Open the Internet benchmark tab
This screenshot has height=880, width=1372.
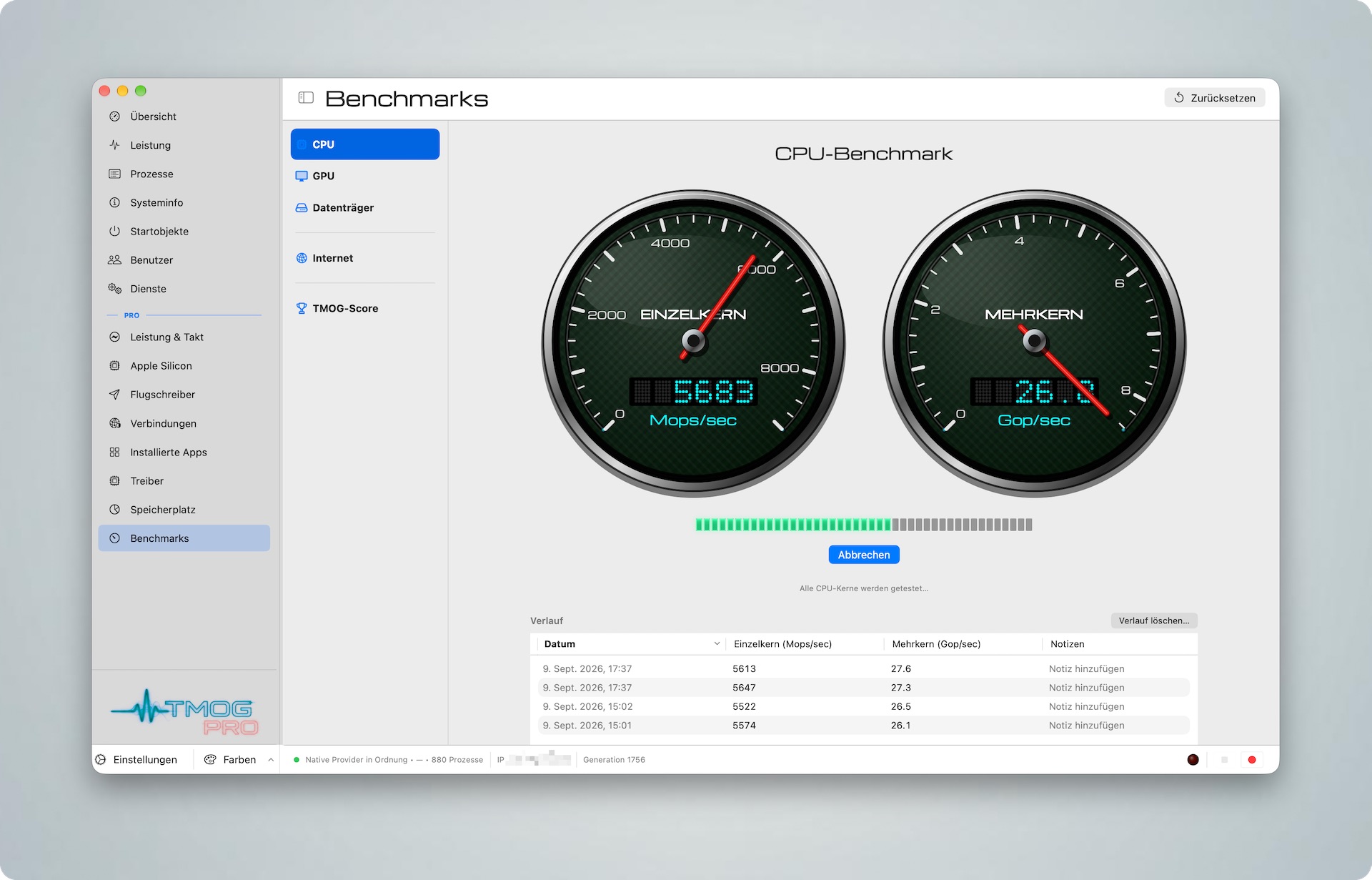(365, 258)
